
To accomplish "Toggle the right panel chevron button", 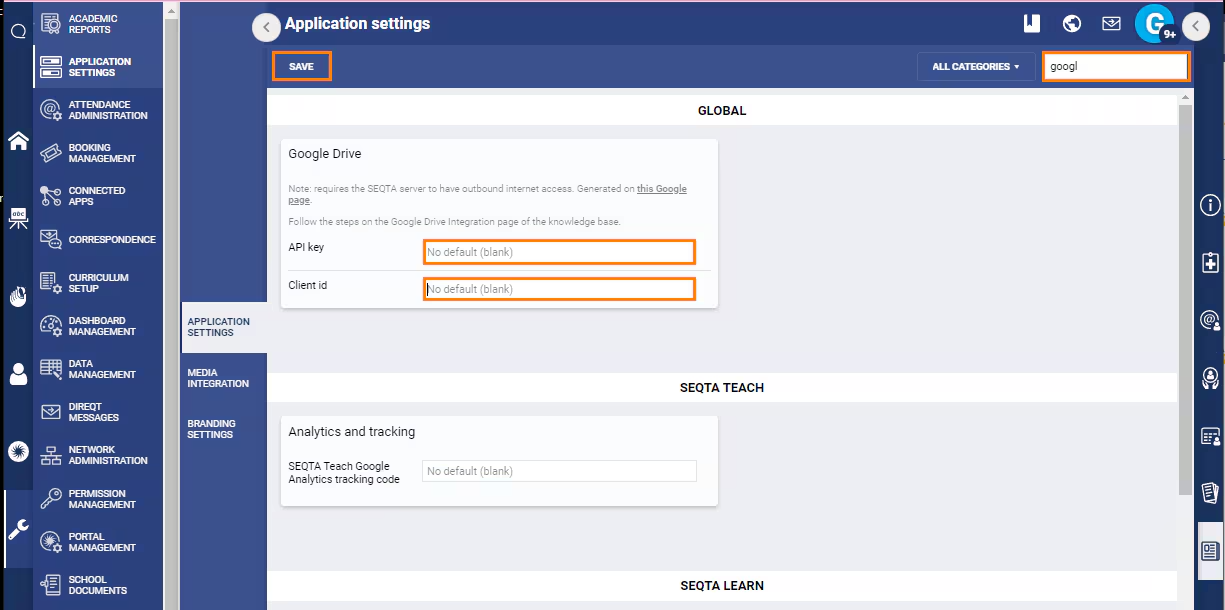I will [1197, 27].
